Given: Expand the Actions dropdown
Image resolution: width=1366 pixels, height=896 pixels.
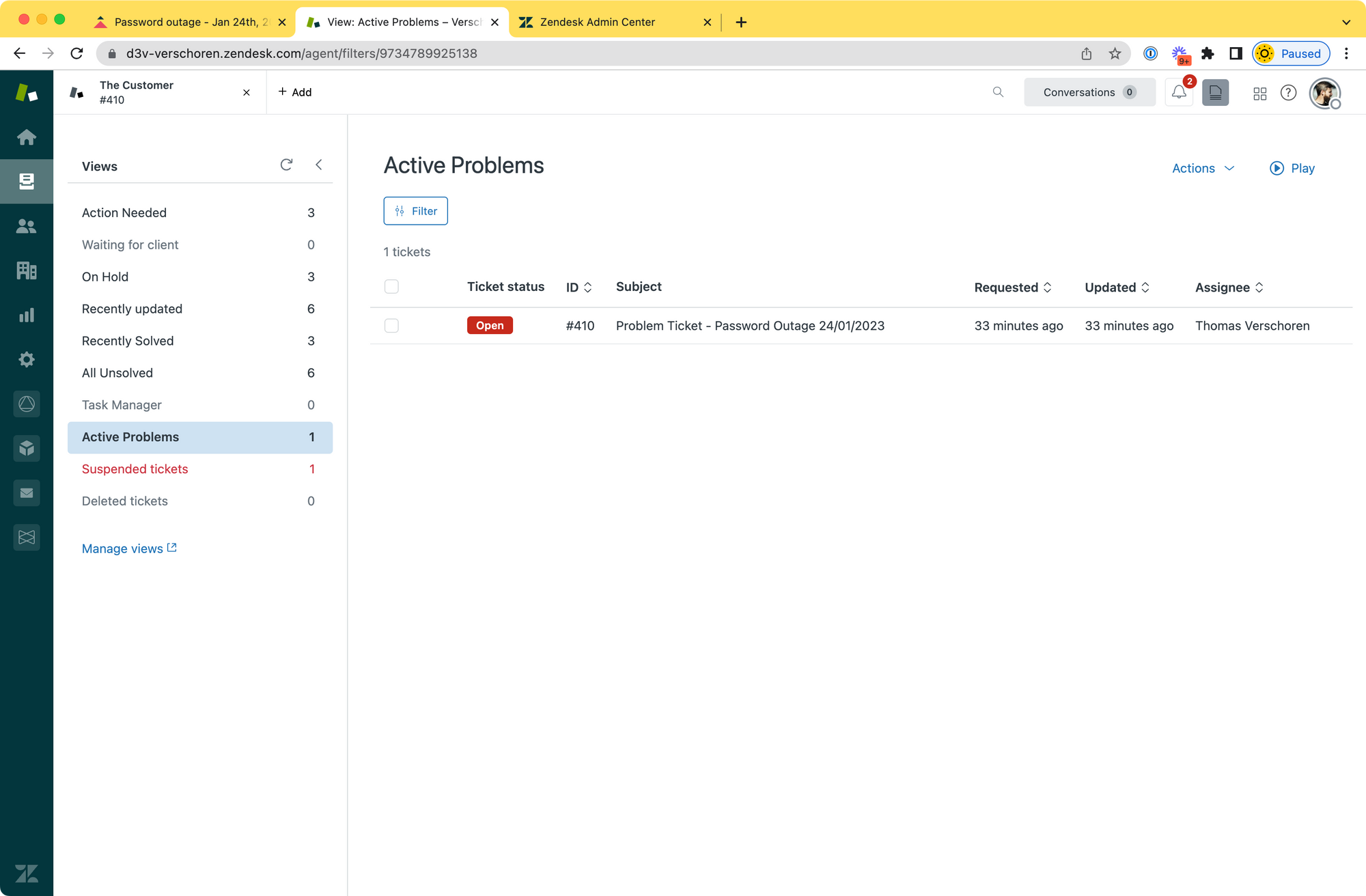Looking at the screenshot, I should tap(1203, 168).
